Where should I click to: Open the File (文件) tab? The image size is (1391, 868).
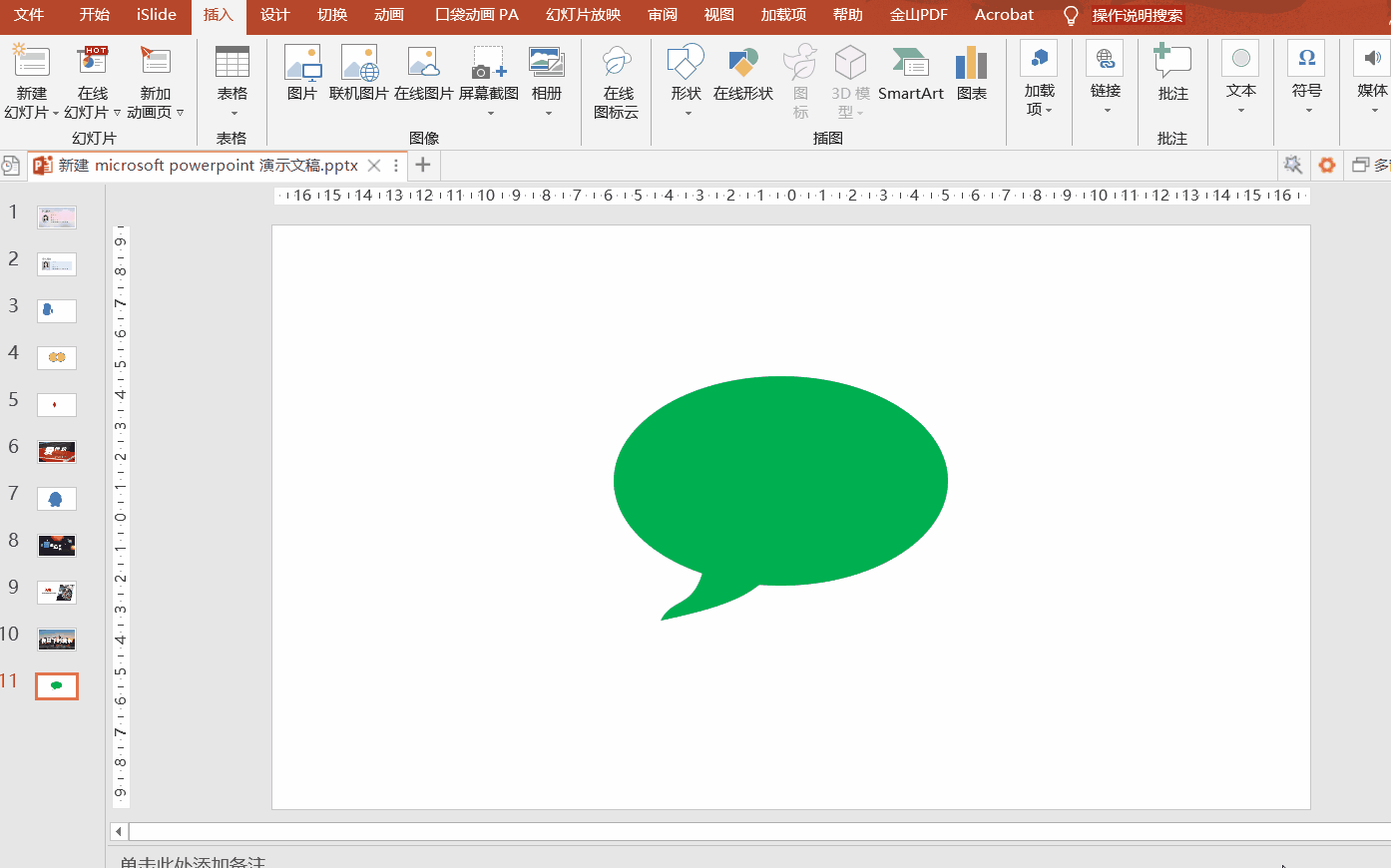coord(29,15)
